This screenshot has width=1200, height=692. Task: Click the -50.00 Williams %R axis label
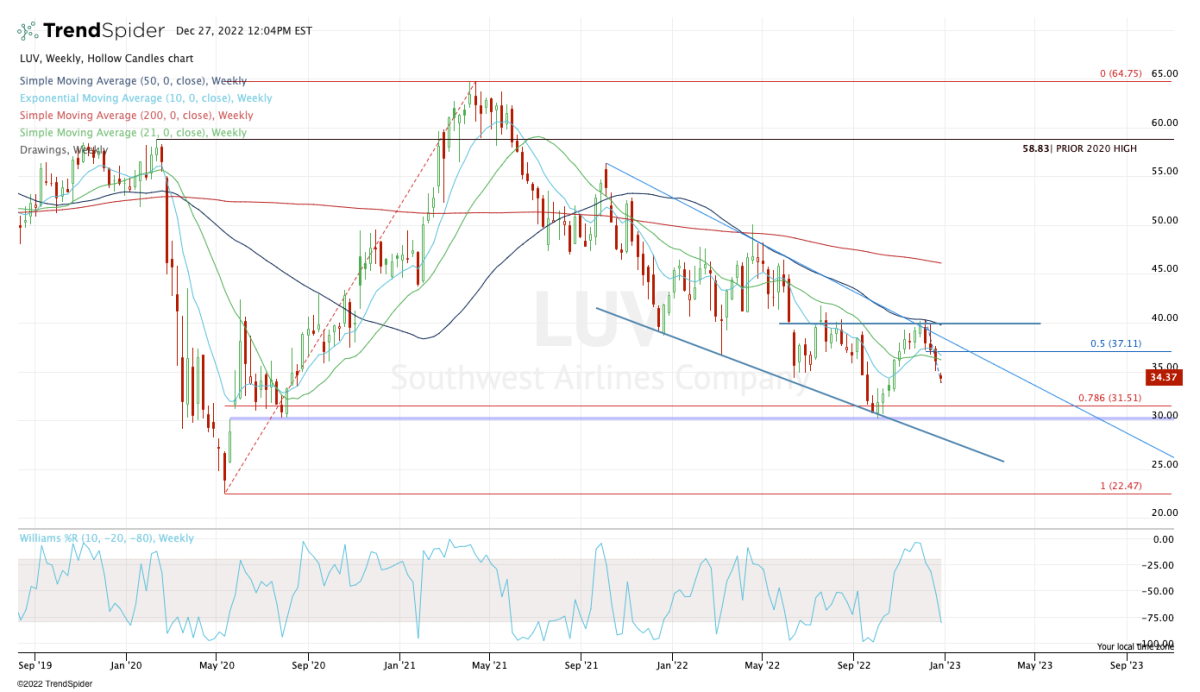point(1160,592)
